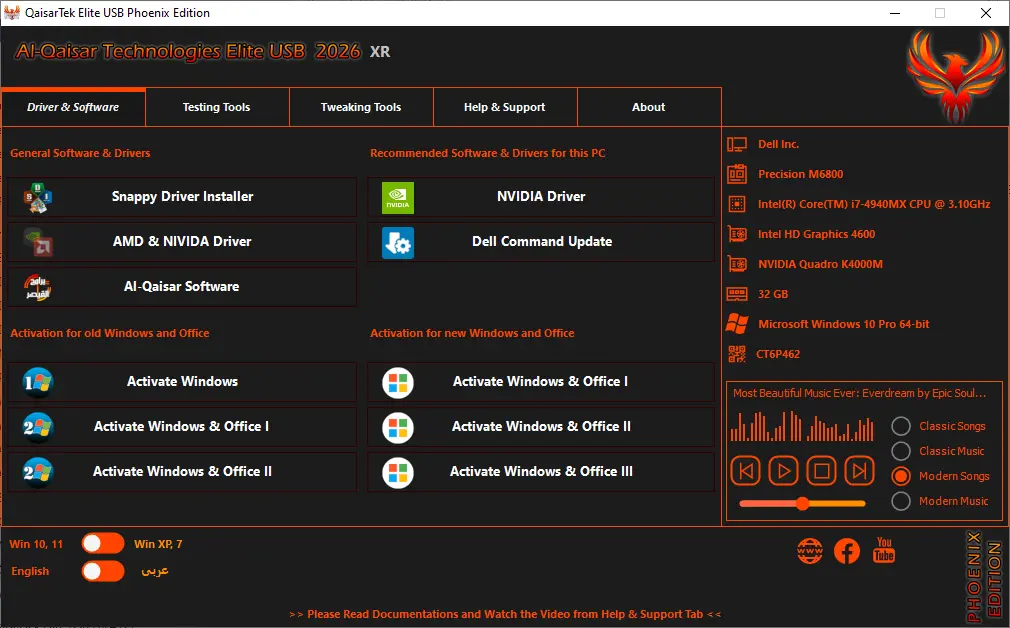Select the Modern Music radio option
The image size is (1010, 628).
point(900,501)
